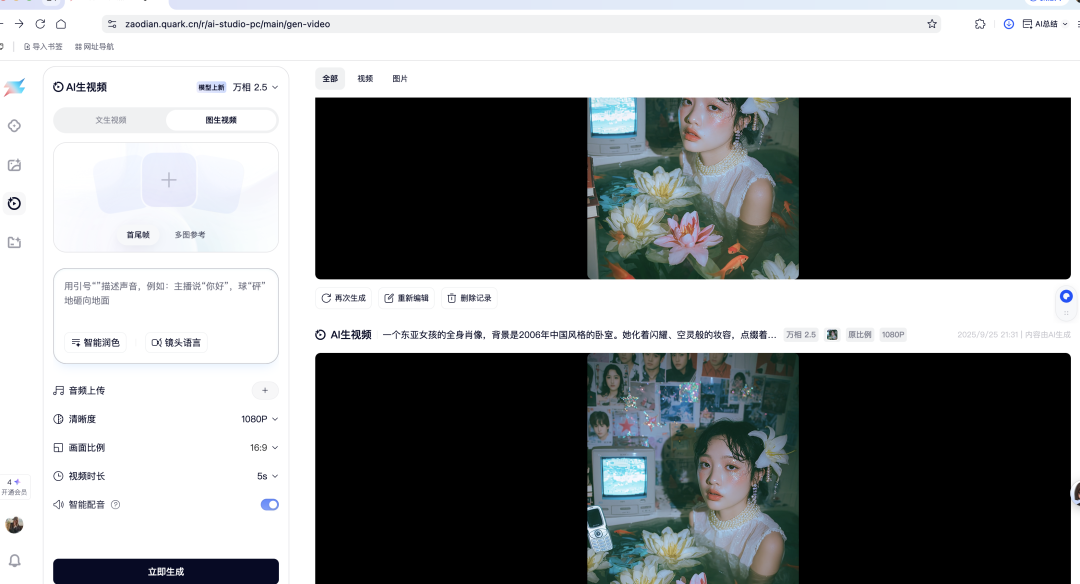Click the 4-credits membership badge
The image size is (1080, 584).
point(14,486)
